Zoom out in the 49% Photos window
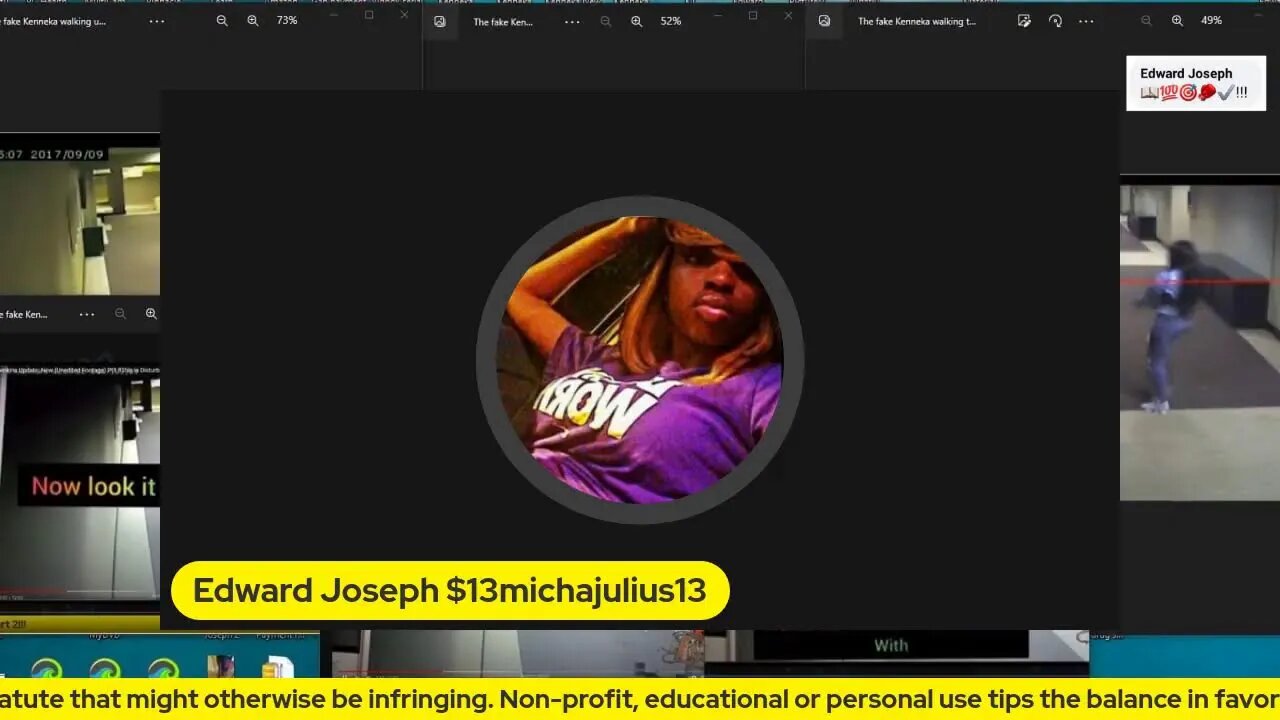 pos(1147,21)
